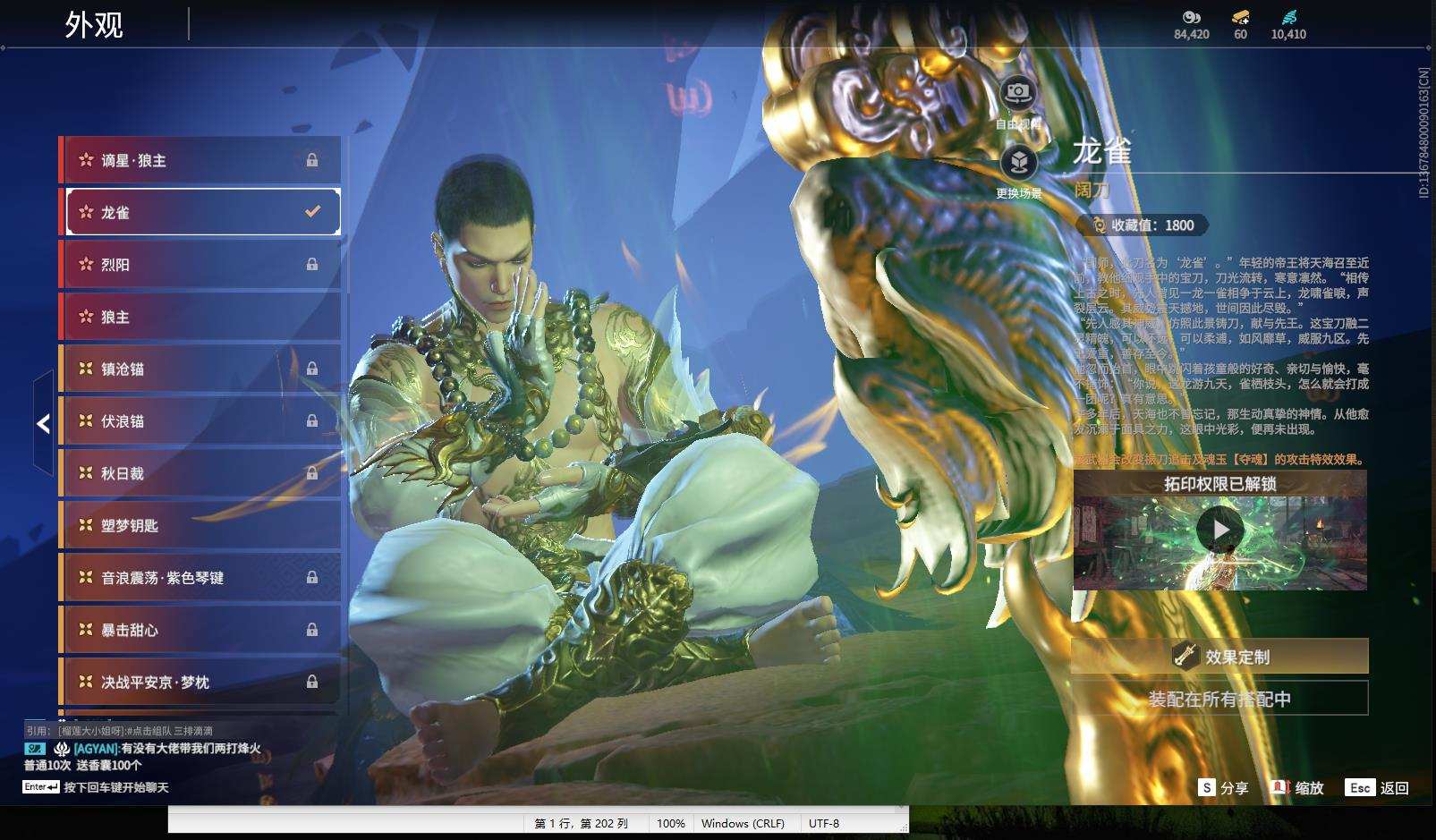The width and height of the screenshot is (1436, 840).
Task: Click the lock icon on 暴击甜心 row
Action: coord(312,630)
